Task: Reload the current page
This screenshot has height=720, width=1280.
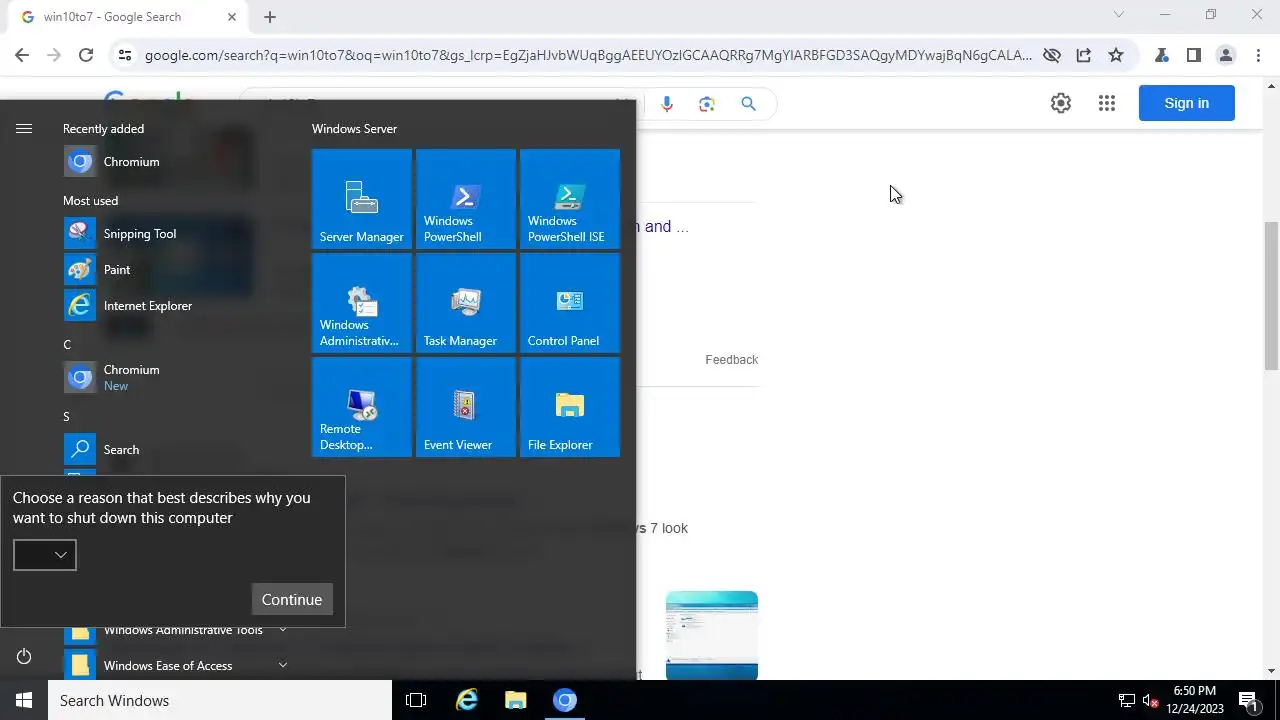Action: 86,55
